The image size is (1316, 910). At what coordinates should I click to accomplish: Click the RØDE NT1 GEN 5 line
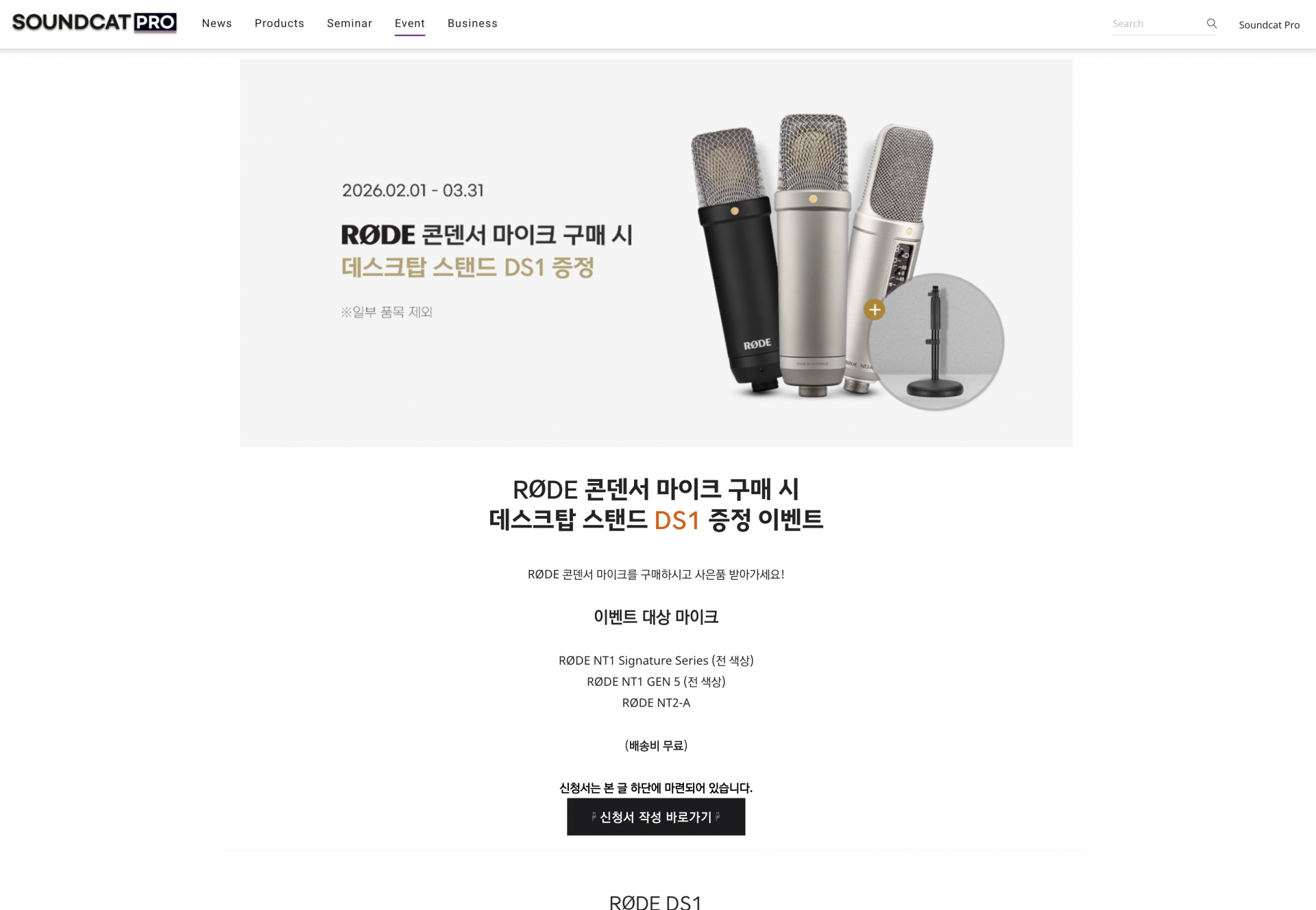pos(656,681)
